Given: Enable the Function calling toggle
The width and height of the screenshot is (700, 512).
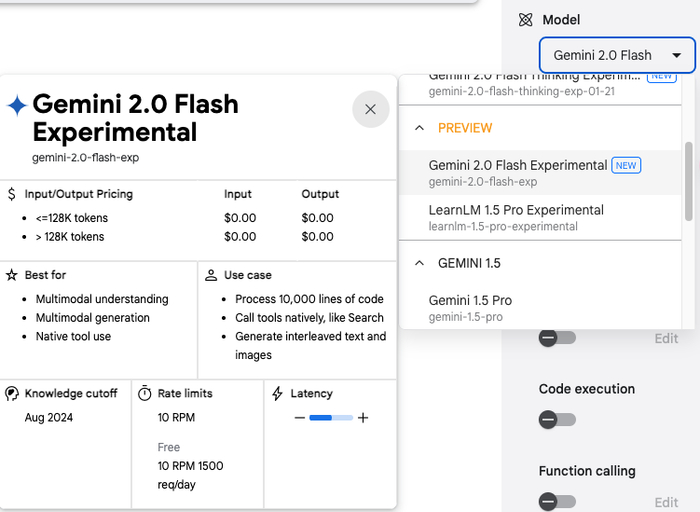Looking at the screenshot, I should pos(557,502).
